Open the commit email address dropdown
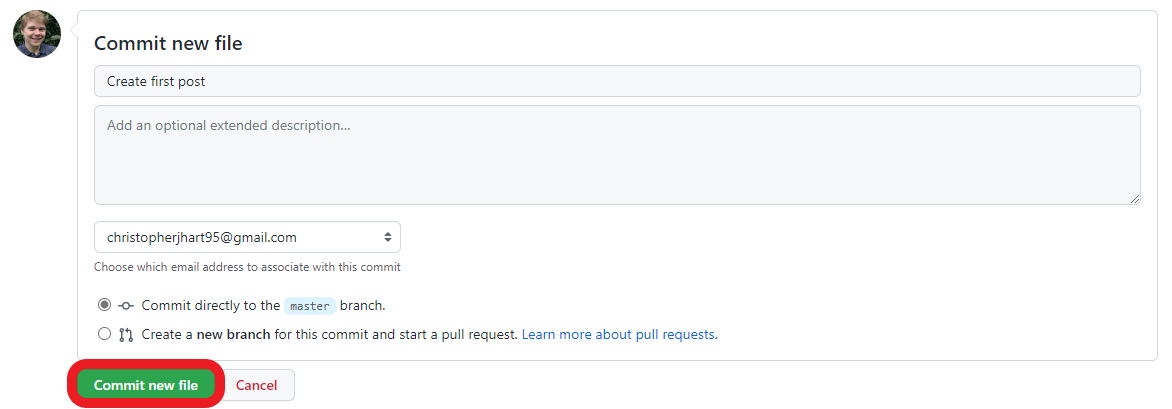This screenshot has width=1172, height=409. tap(246, 237)
